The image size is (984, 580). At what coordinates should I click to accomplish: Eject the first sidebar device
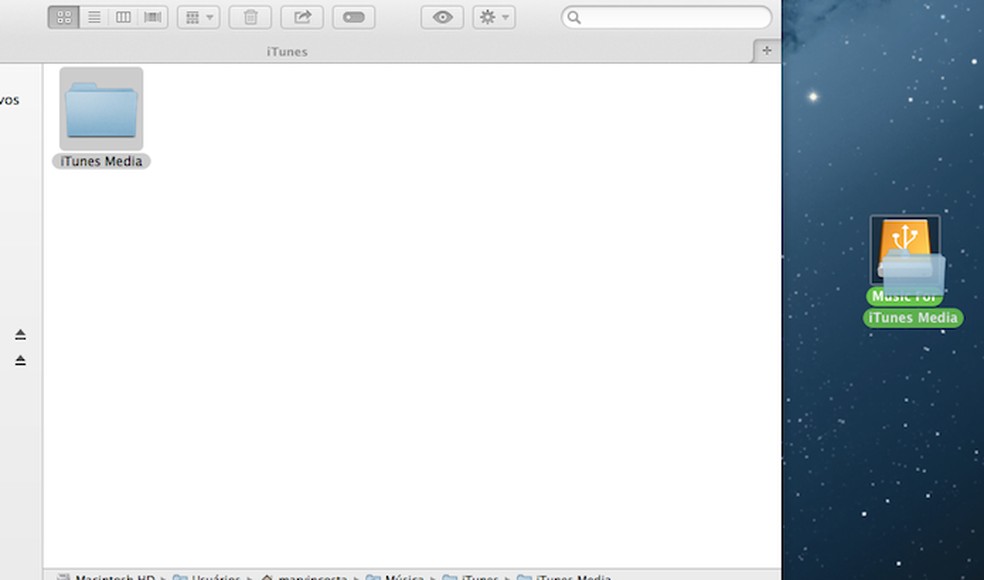[x=20, y=335]
